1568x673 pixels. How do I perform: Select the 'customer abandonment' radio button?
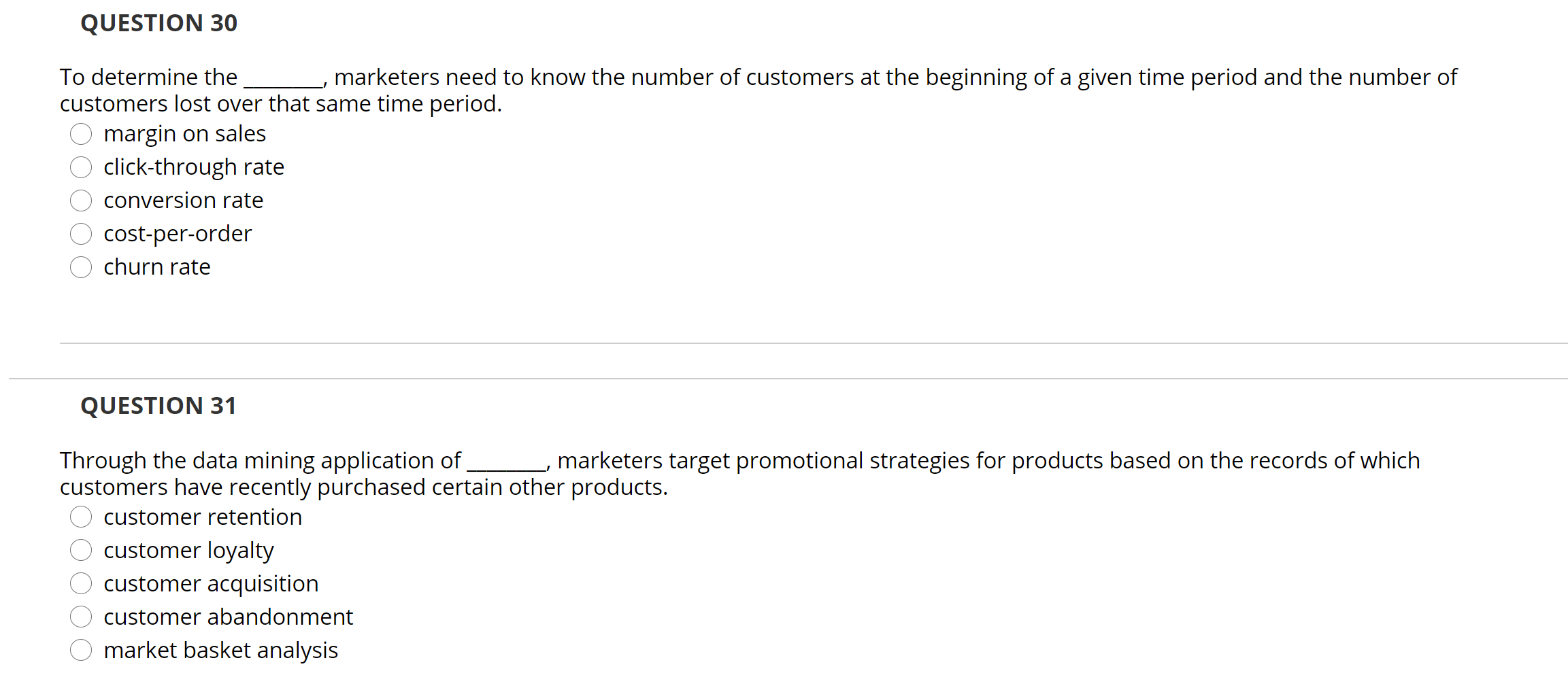[81, 617]
